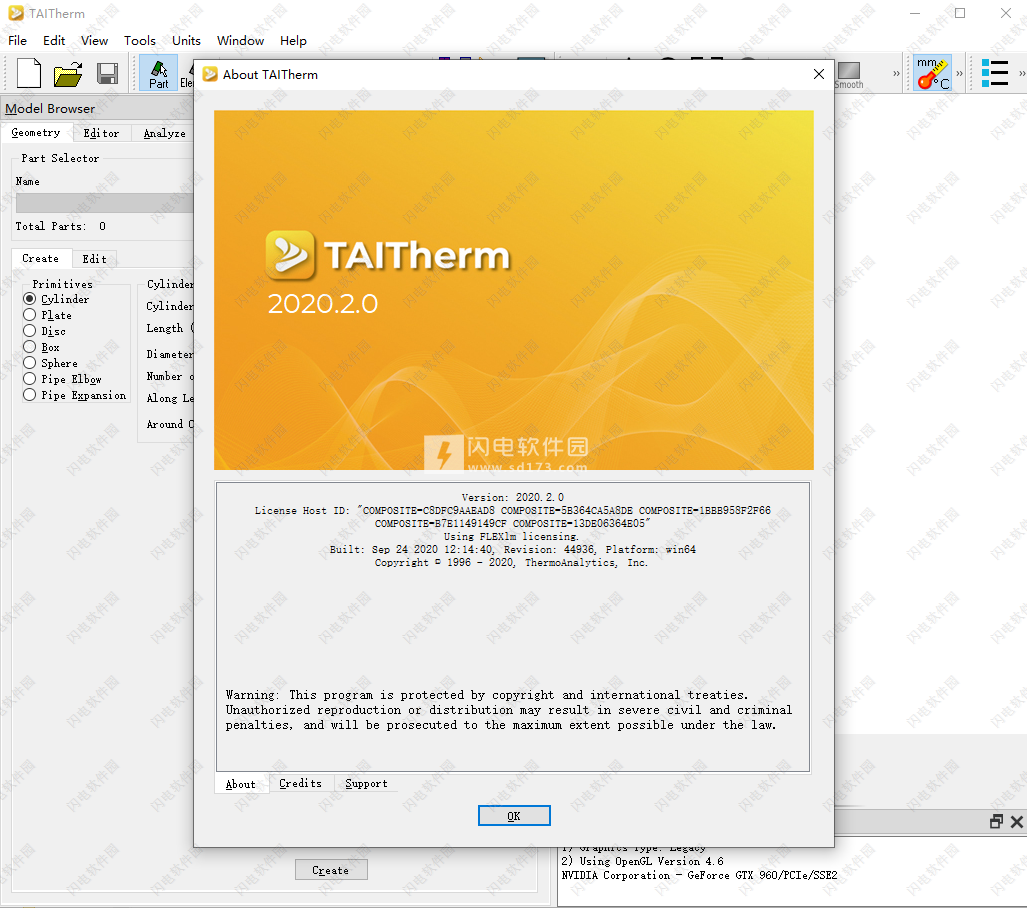
Task: Click the 'Version: 2020.2.0' text line
Action: point(513,497)
